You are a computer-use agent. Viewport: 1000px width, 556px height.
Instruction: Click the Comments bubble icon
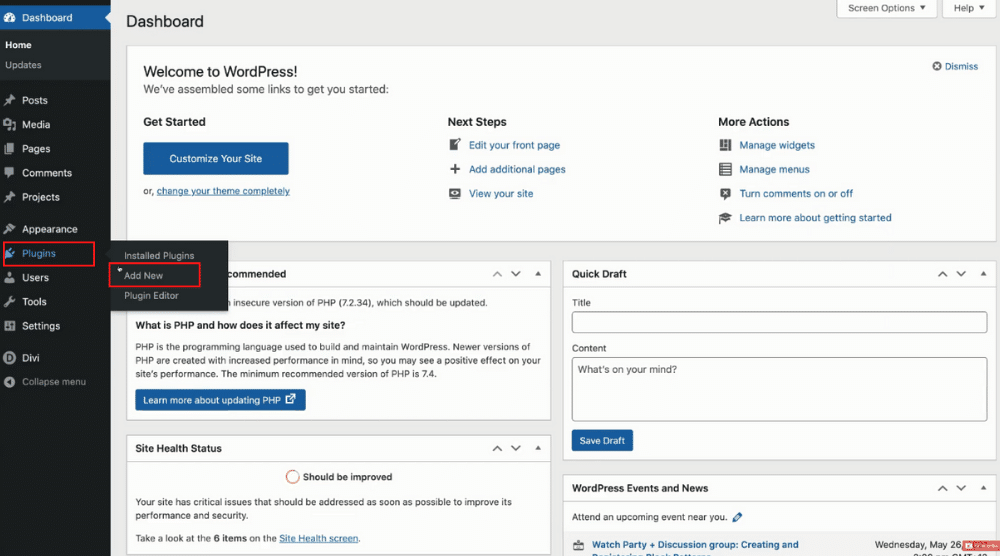click(x=10, y=172)
